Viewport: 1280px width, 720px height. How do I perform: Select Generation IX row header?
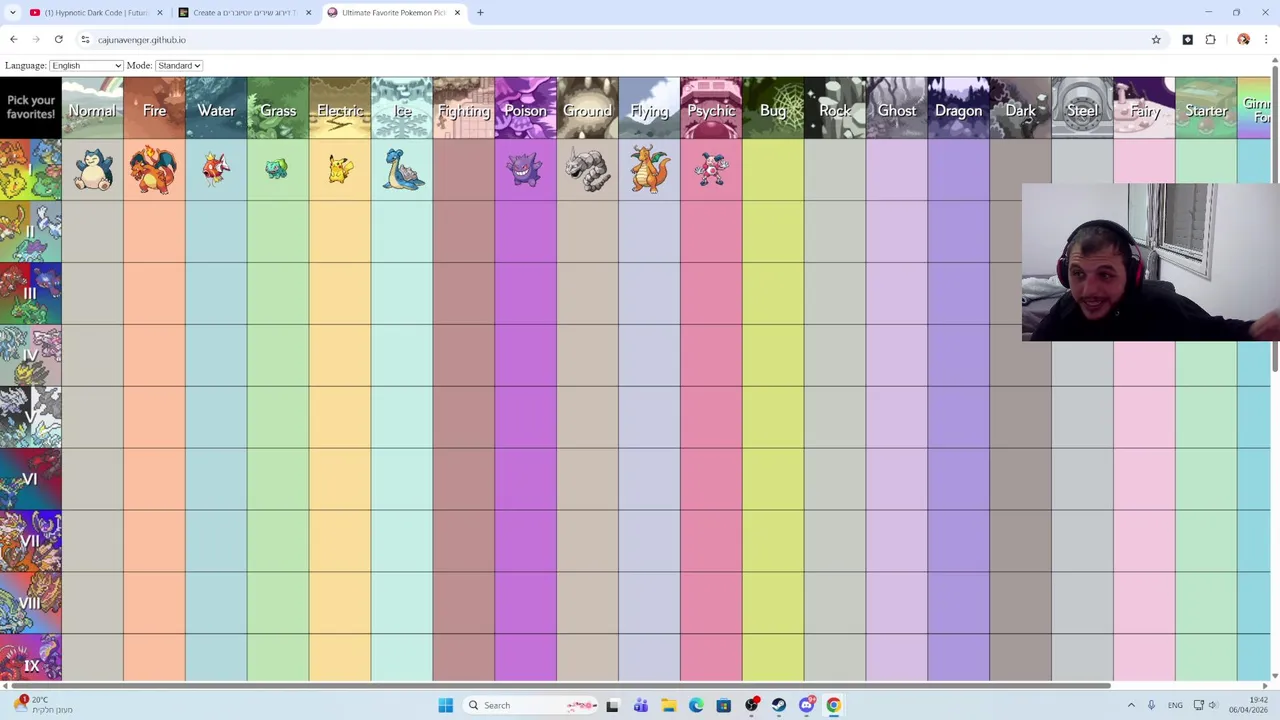[31, 658]
